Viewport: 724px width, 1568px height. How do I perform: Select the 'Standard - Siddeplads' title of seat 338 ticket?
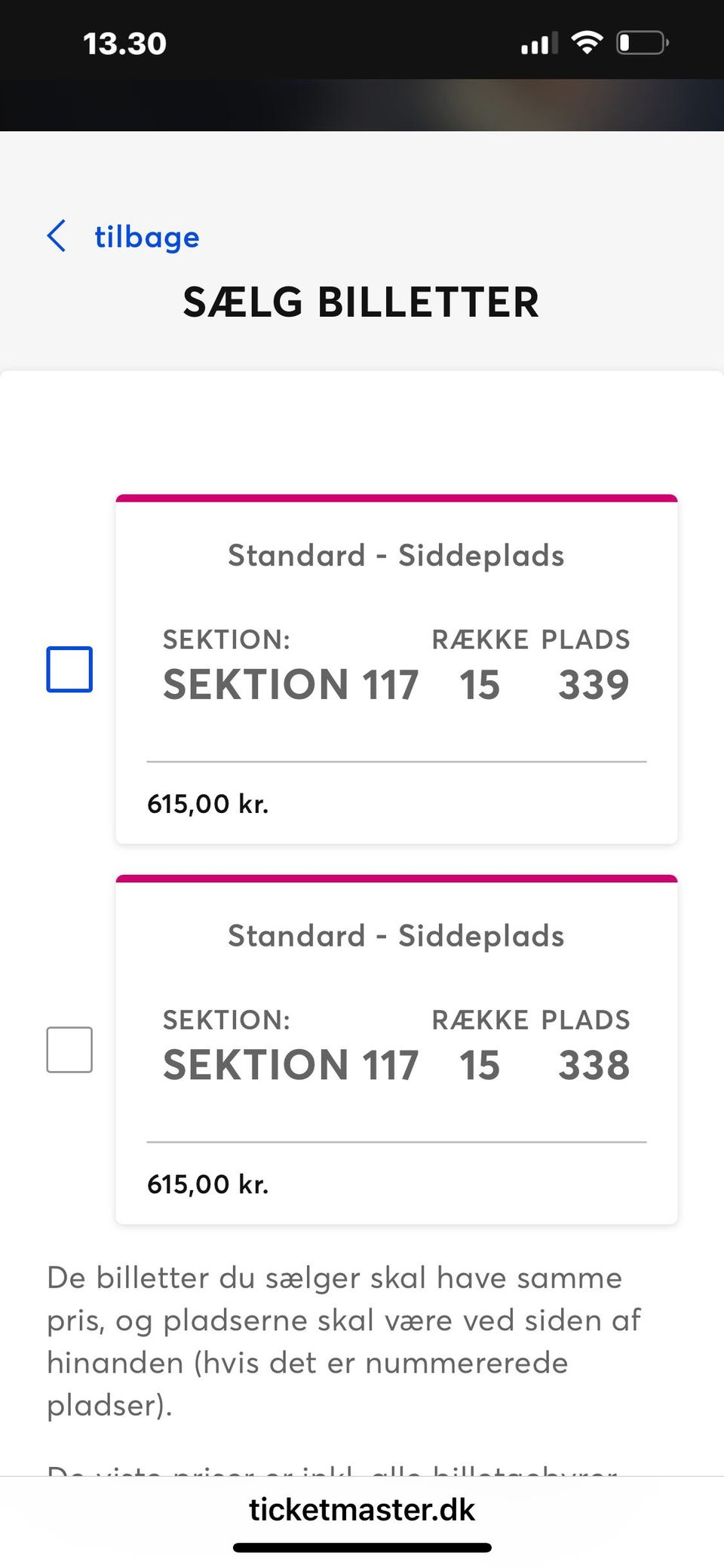click(396, 936)
